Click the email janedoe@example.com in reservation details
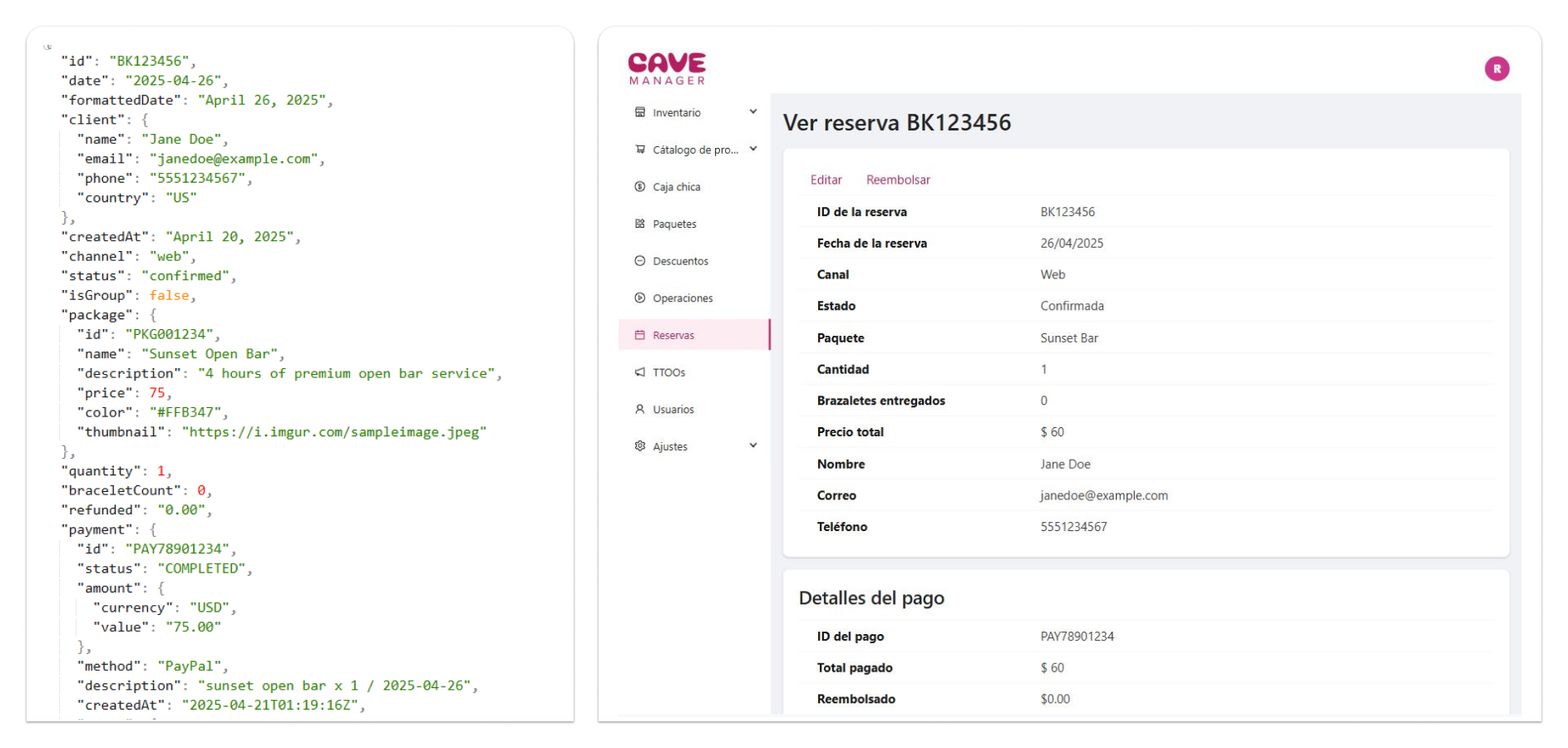 1104,495
